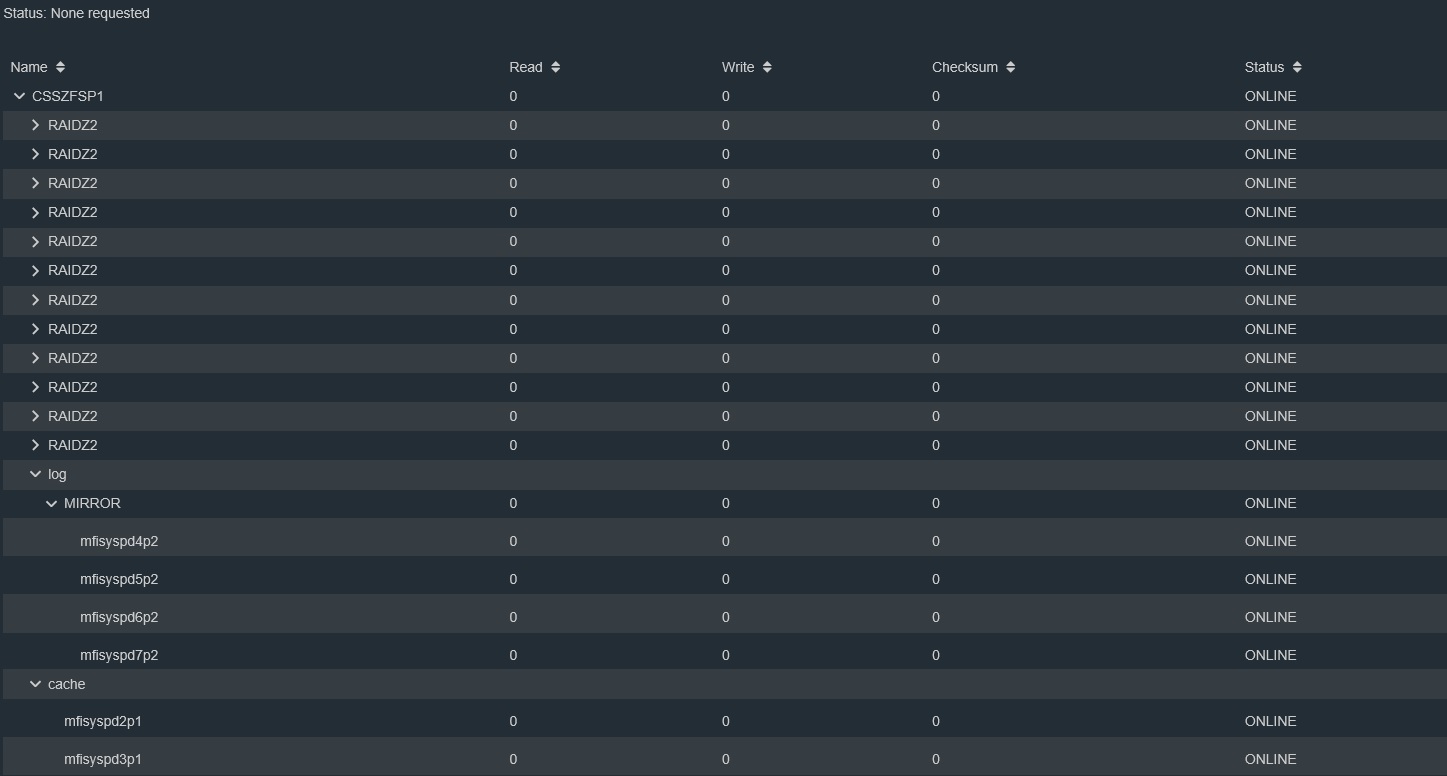Collapse the MIRROR vdev chevron
This screenshot has width=1447, height=776.
tap(51, 503)
